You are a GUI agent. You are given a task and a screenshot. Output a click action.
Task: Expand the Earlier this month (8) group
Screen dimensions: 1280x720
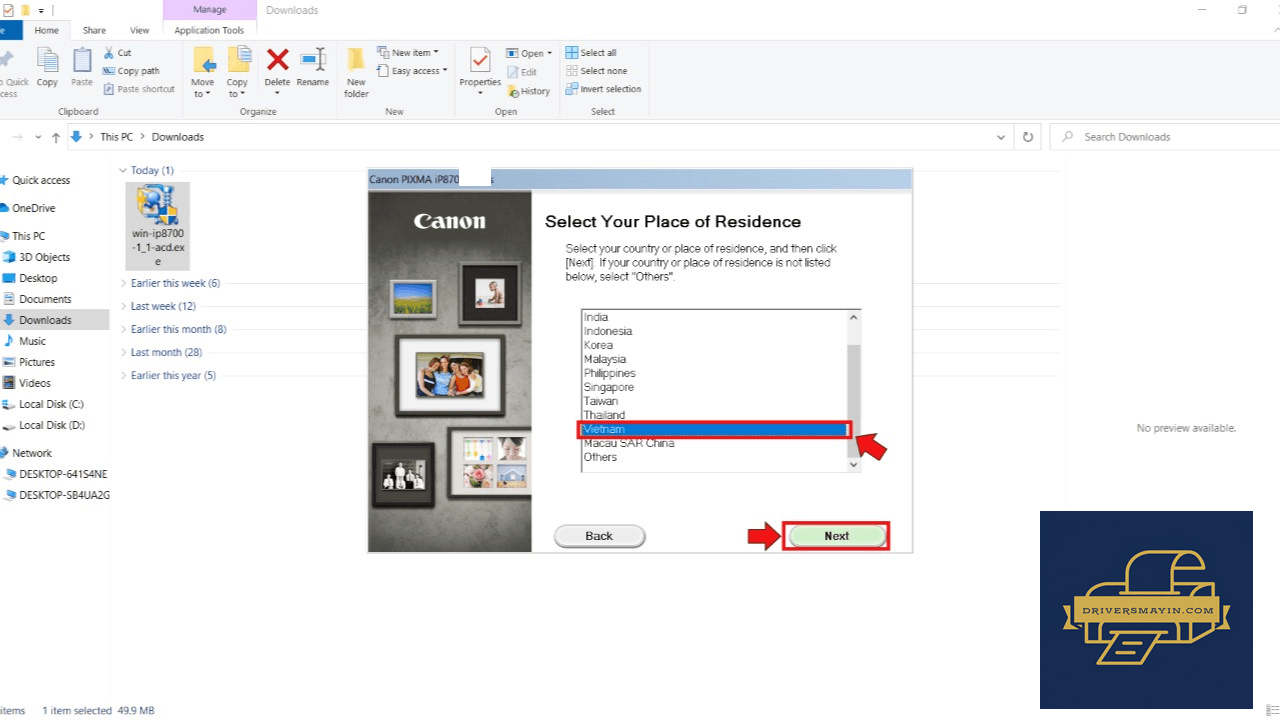click(x=124, y=329)
